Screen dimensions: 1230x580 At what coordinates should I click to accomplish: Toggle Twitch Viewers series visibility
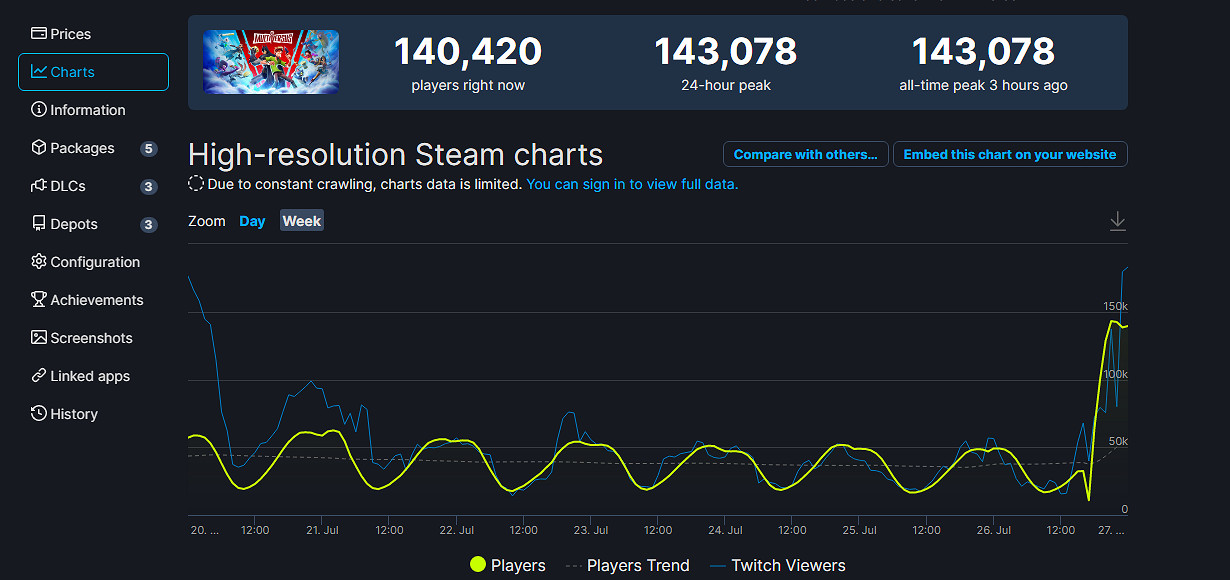click(777, 565)
